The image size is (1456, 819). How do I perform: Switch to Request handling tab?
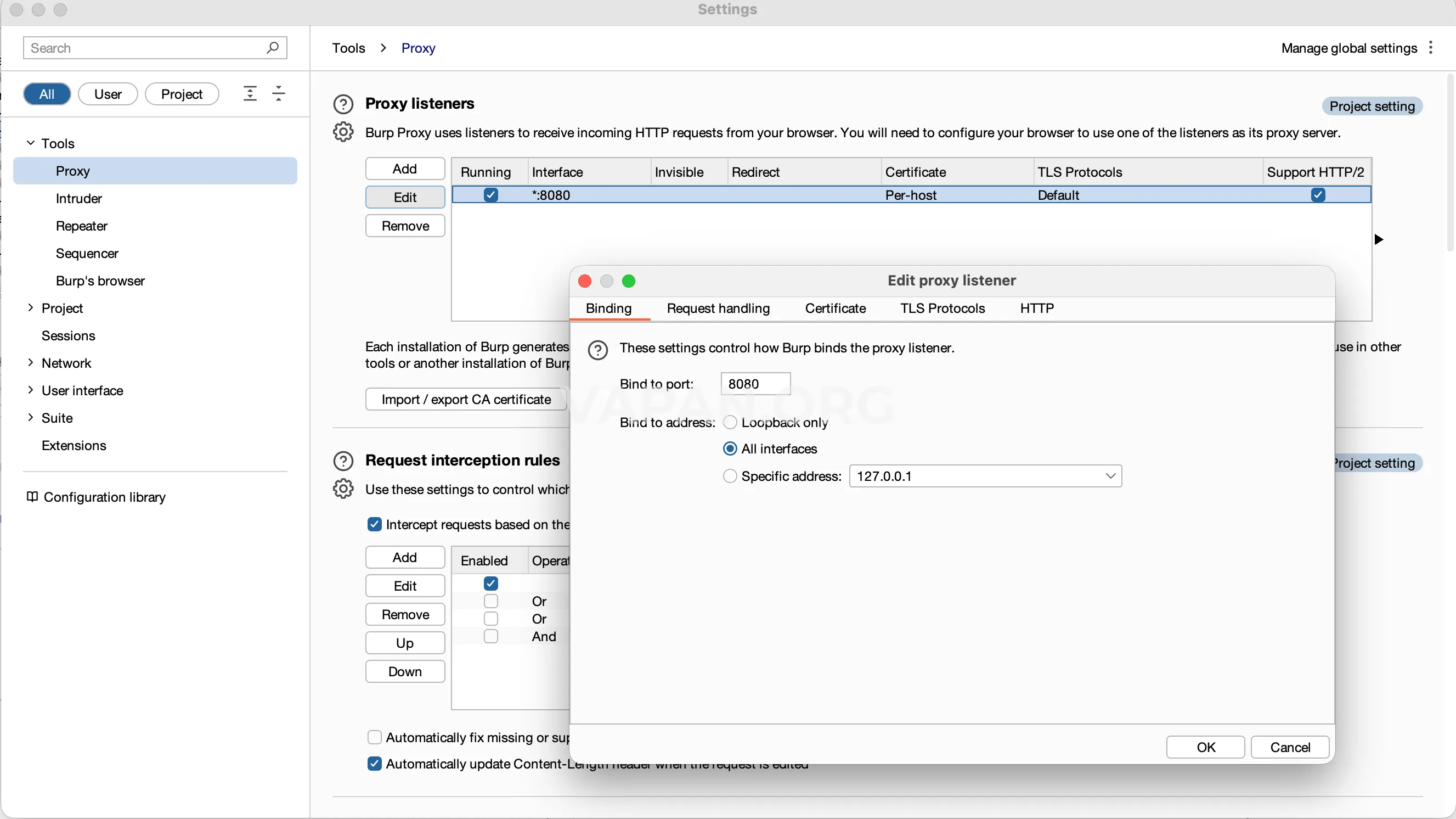[x=718, y=308]
